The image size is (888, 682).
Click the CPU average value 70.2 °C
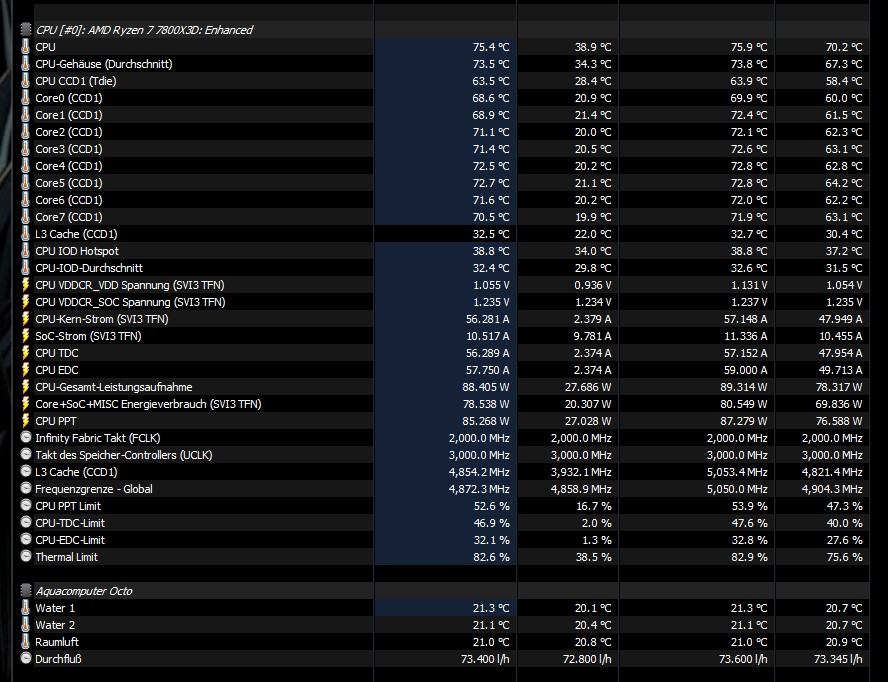(844, 47)
